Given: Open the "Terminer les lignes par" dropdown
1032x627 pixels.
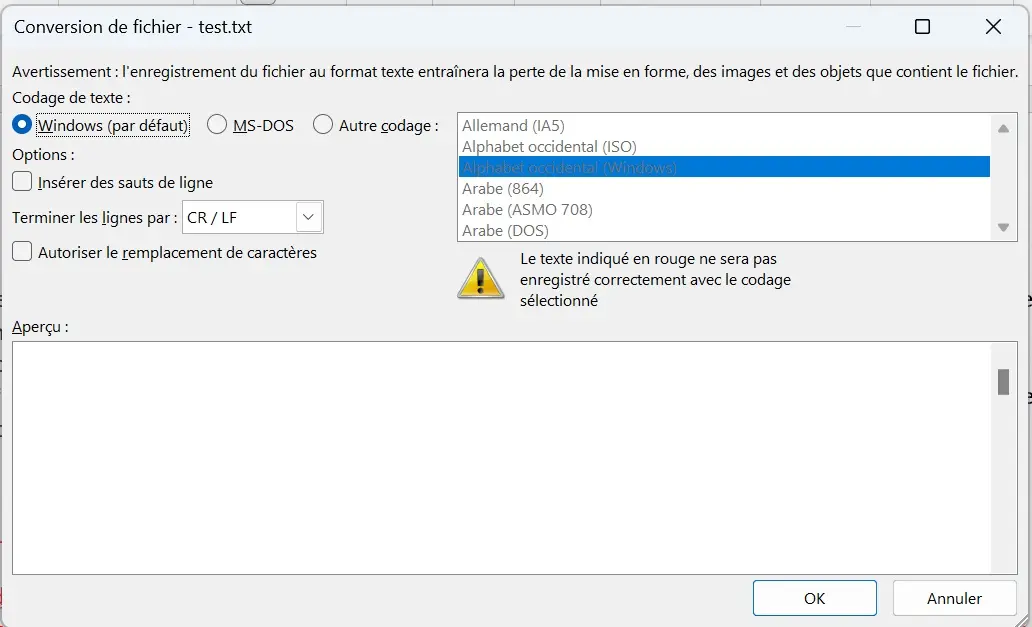Looking at the screenshot, I should pyautogui.click(x=307, y=217).
